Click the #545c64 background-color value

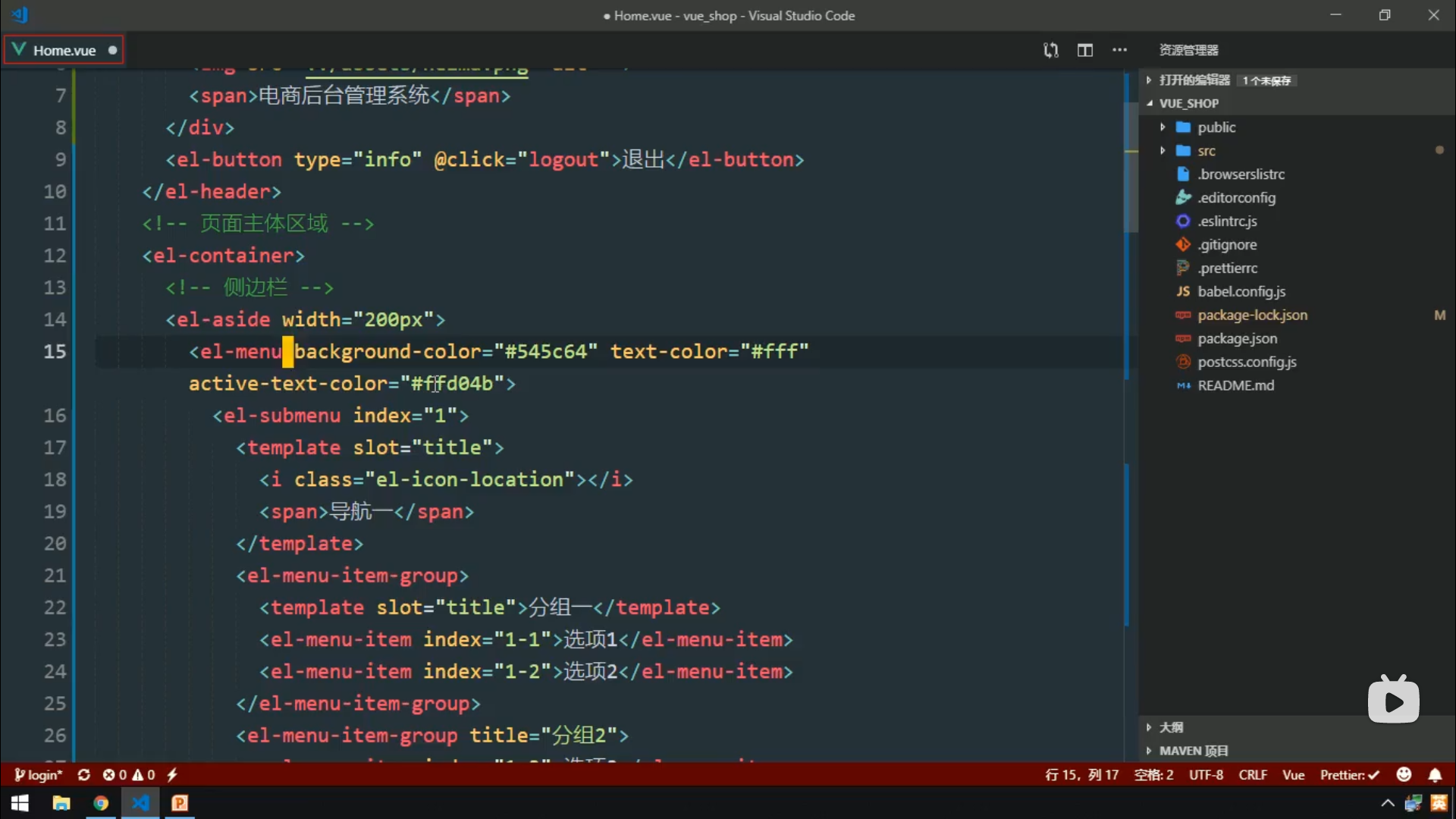546,352
